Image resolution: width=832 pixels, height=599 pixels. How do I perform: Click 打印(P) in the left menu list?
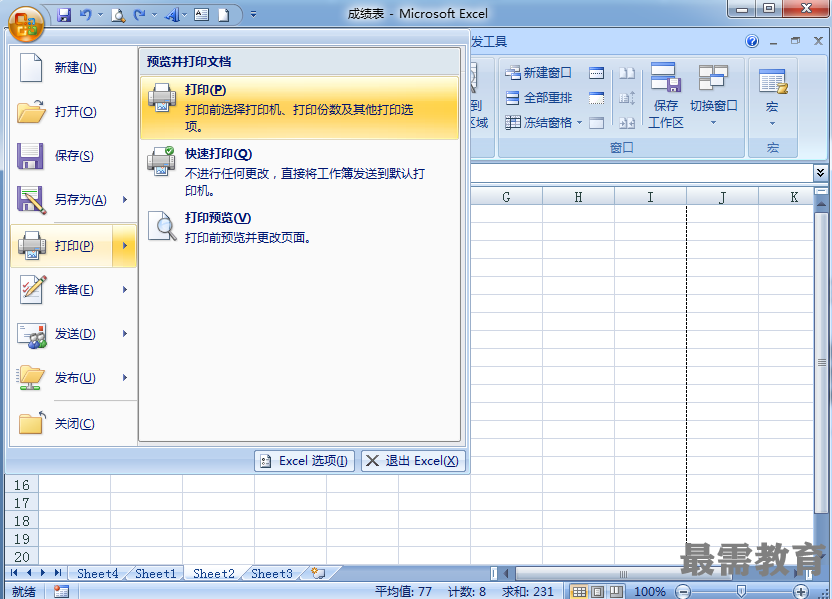62,246
